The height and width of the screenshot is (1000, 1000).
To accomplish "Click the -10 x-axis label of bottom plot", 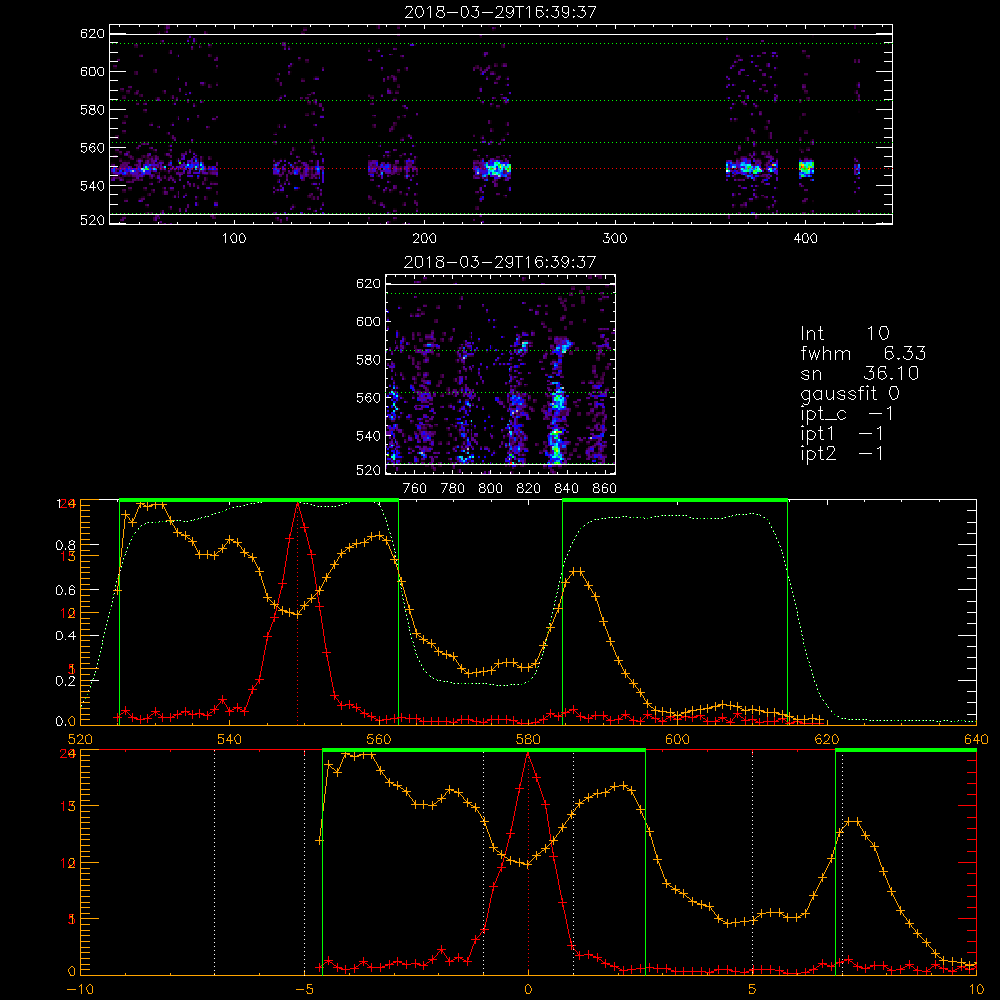I will tap(80, 989).
